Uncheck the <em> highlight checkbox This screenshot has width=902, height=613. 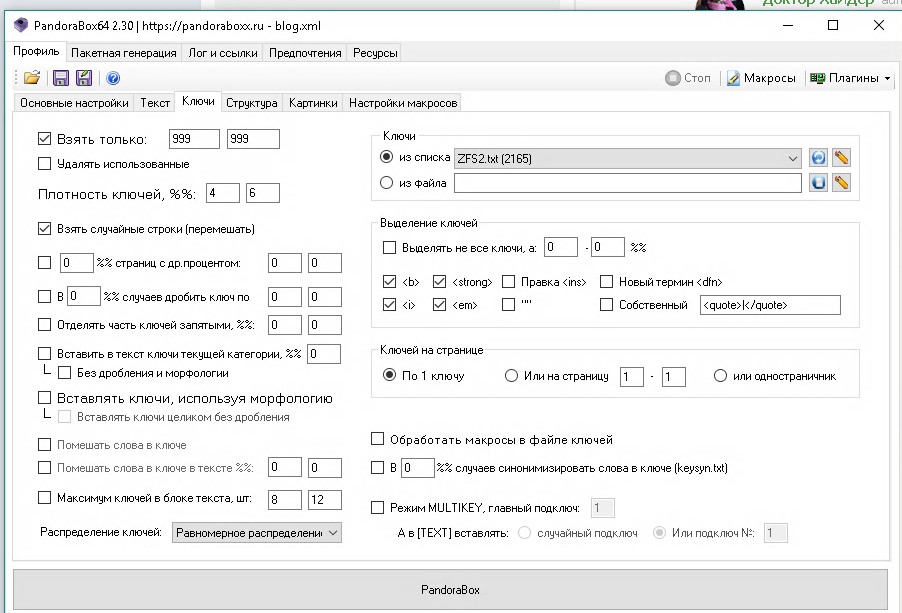[x=439, y=304]
